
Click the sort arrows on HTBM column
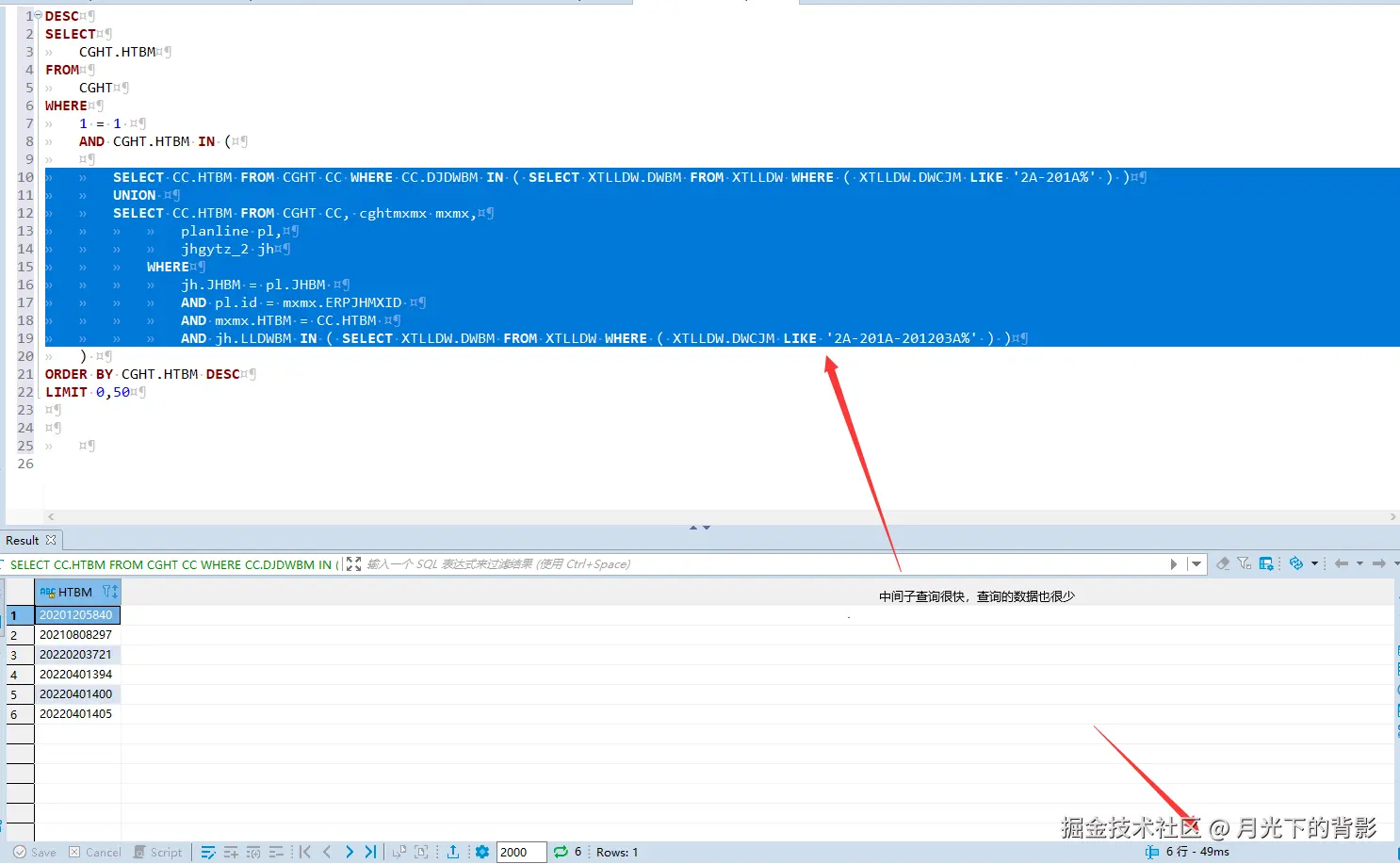pos(115,592)
